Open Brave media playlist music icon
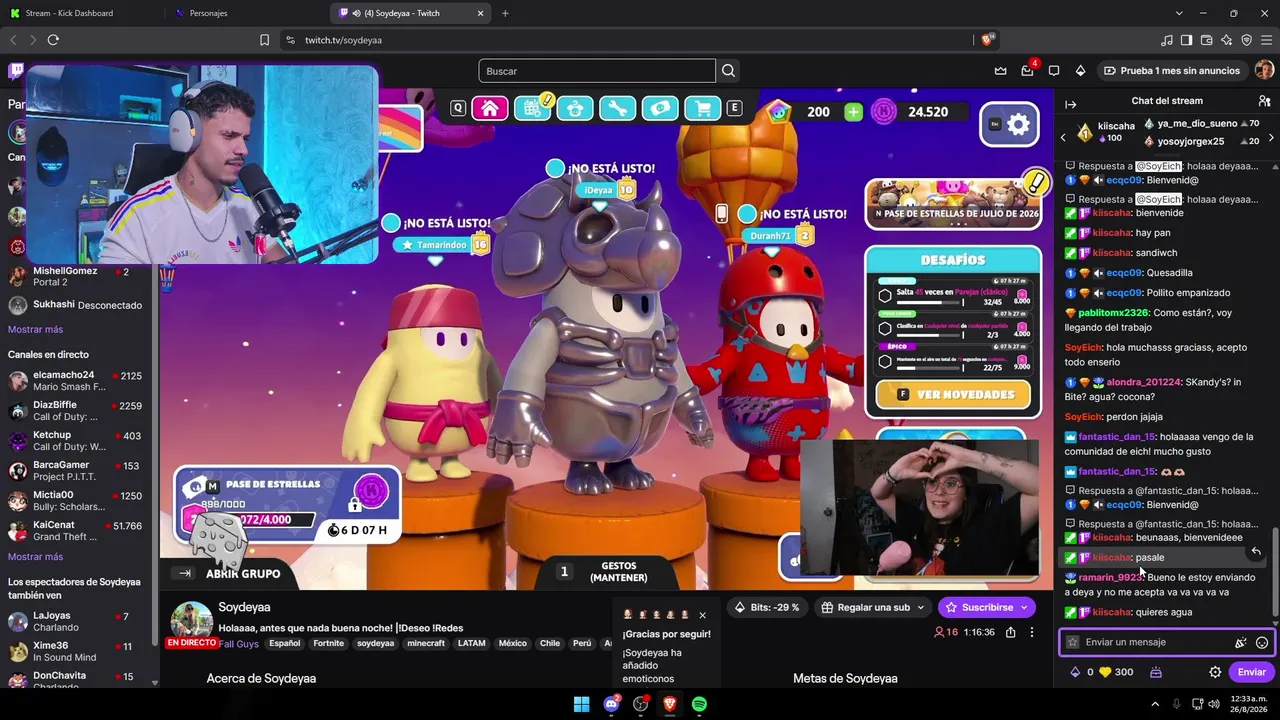1280x720 pixels. tap(1166, 40)
